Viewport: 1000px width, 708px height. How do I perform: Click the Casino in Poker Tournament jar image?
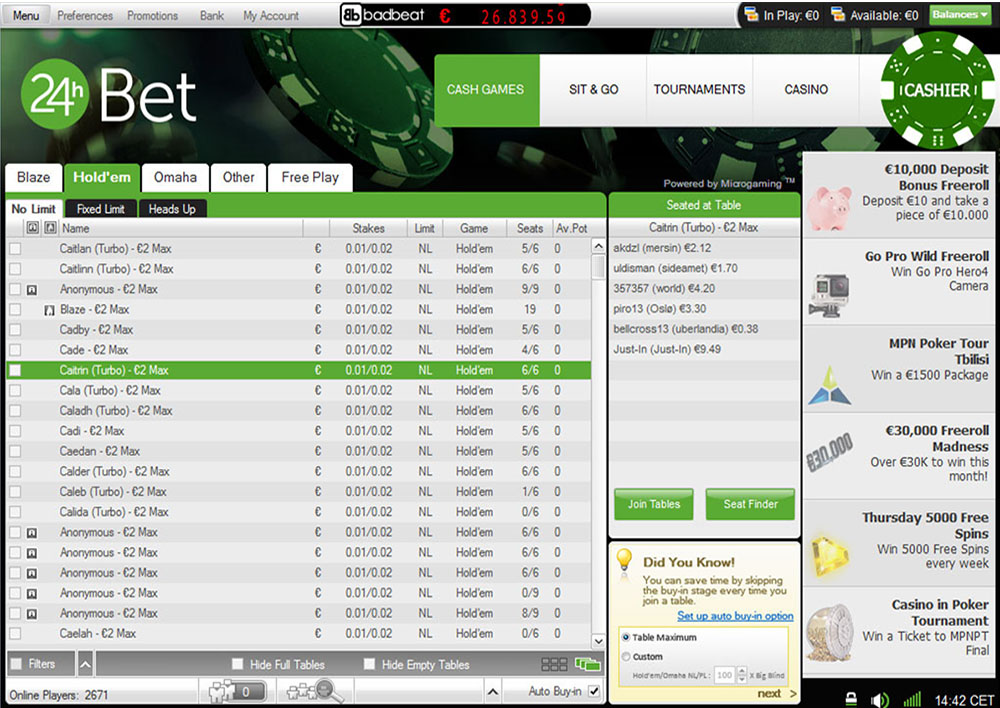click(829, 633)
